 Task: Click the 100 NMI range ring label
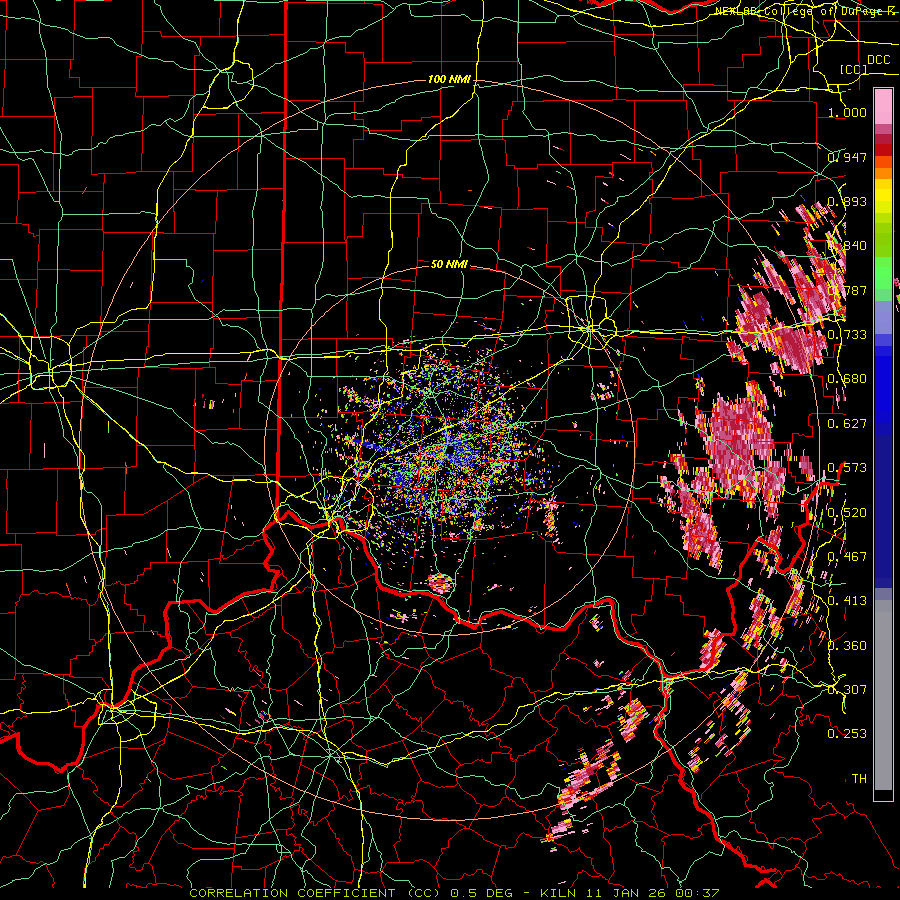pyautogui.click(x=449, y=79)
